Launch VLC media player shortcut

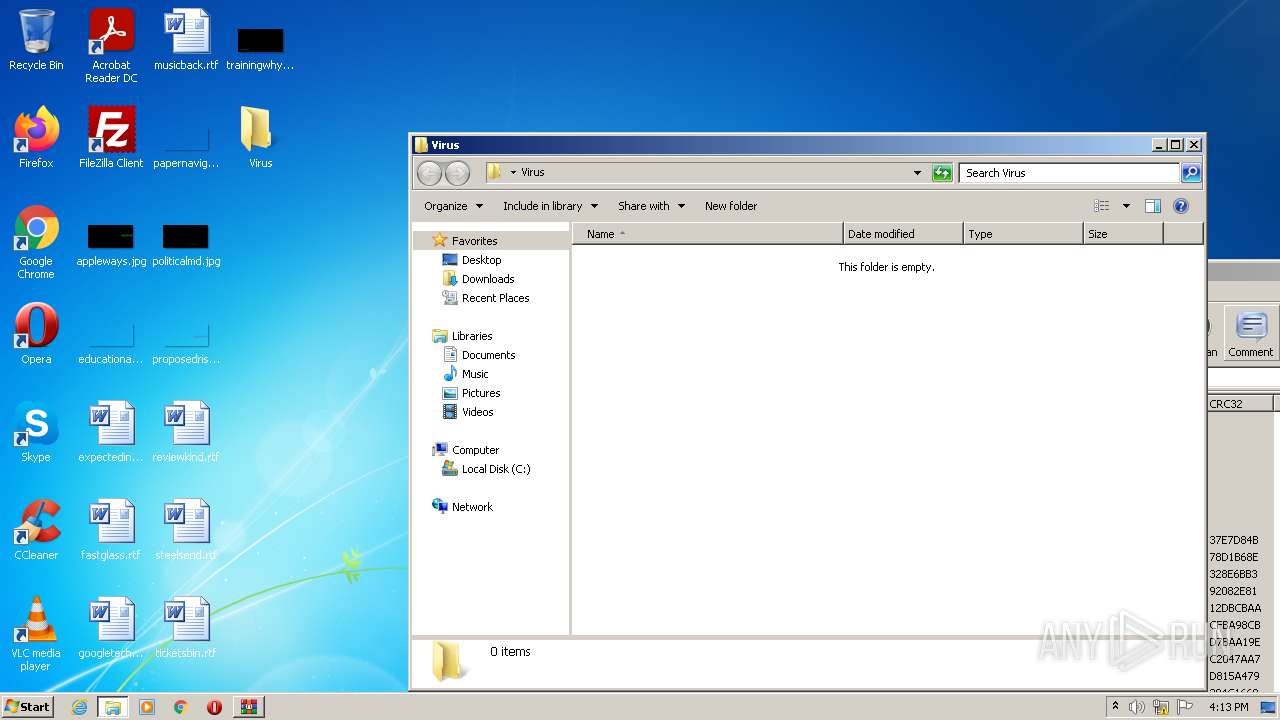(x=36, y=634)
